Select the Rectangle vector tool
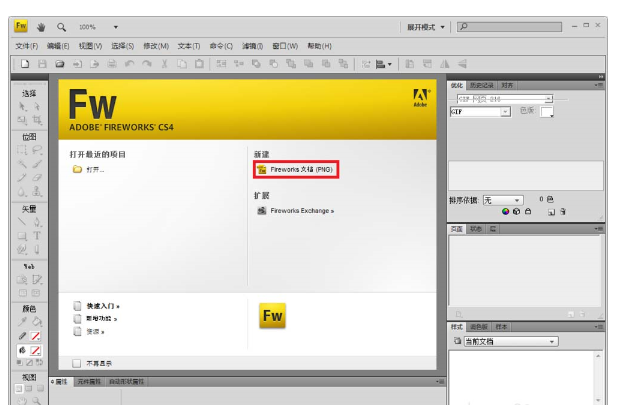 [x=22, y=236]
